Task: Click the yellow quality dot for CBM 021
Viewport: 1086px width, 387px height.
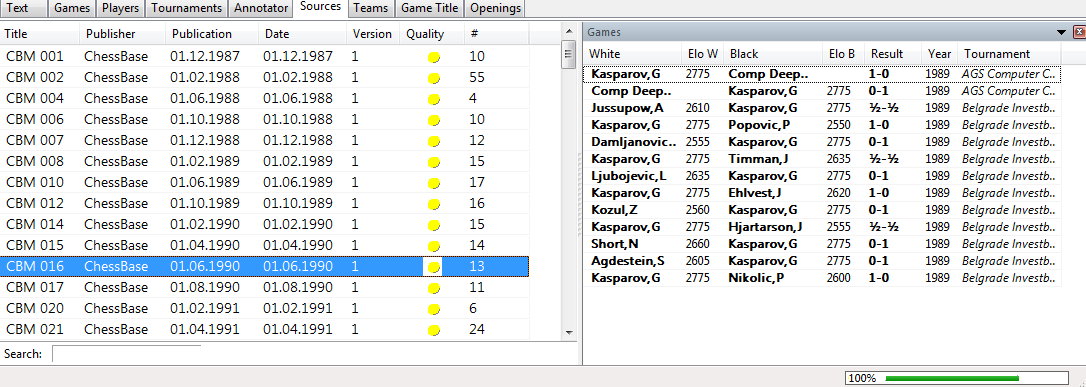Action: (434, 330)
